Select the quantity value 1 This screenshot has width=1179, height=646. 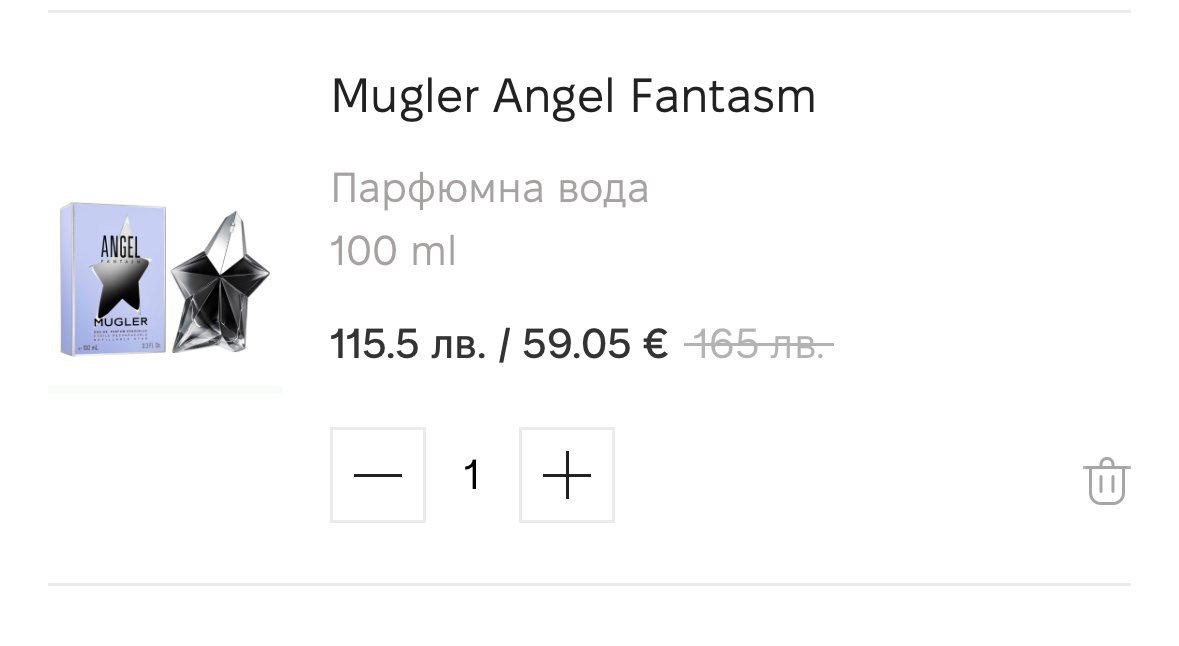coord(472,475)
